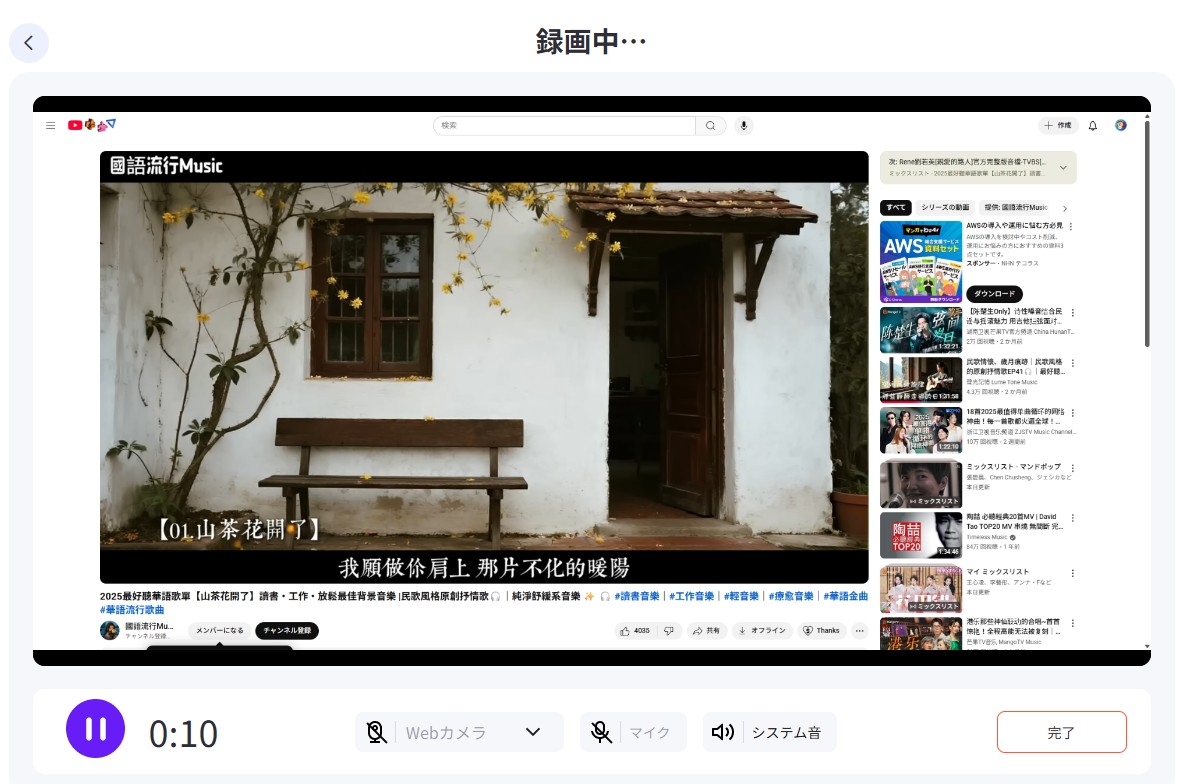
Task: Pause the recording
Action: point(96,729)
